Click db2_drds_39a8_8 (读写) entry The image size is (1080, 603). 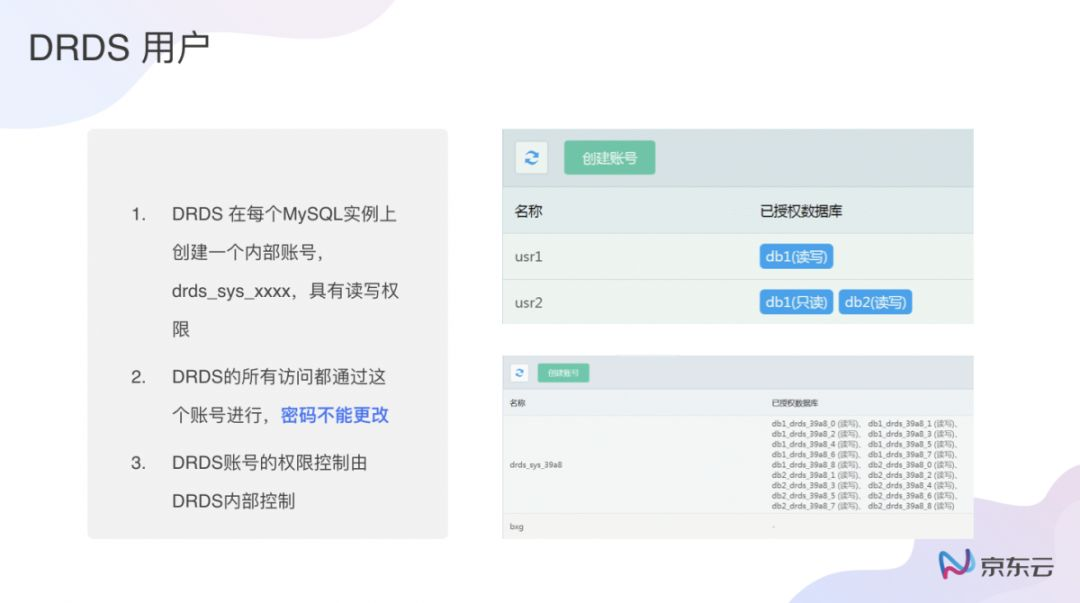pyautogui.click(x=911, y=506)
